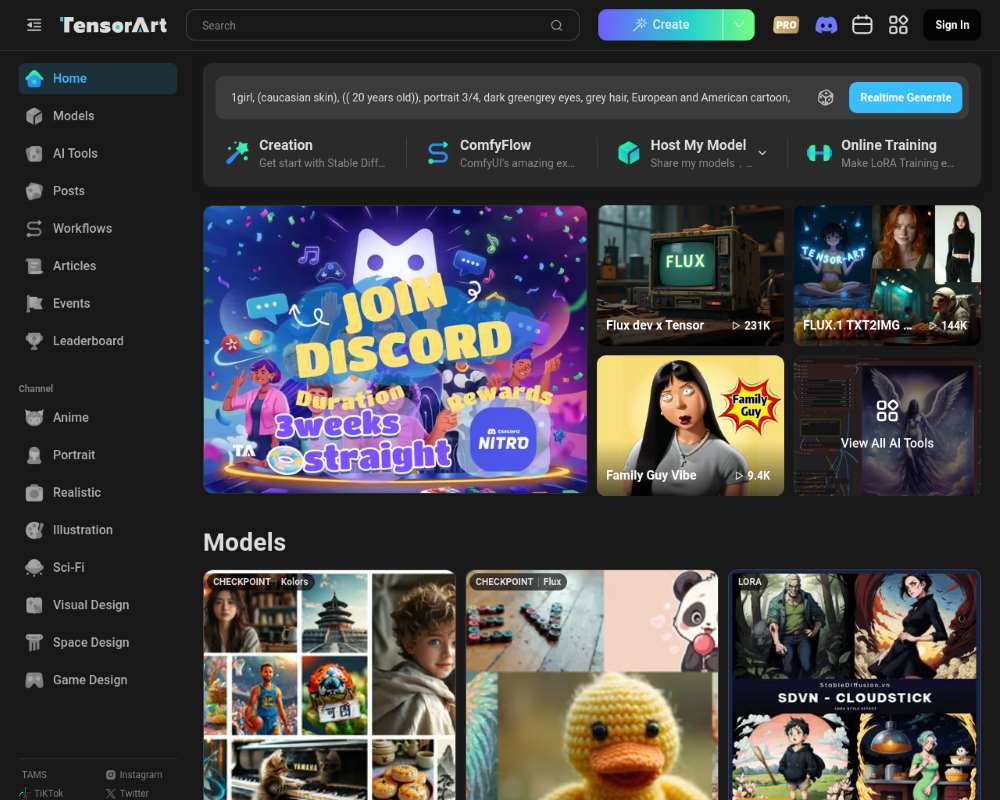Randomize prompt with the dice icon
1000x800 pixels.
(826, 98)
